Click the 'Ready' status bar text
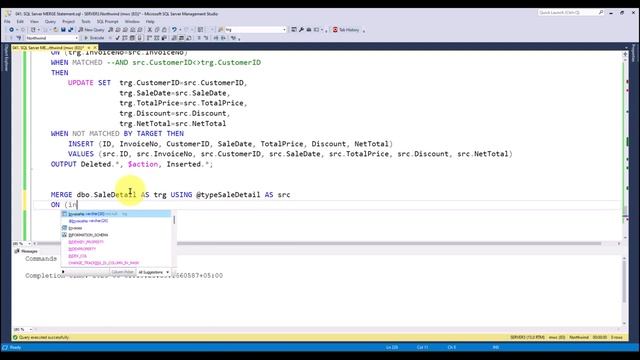 [15, 347]
